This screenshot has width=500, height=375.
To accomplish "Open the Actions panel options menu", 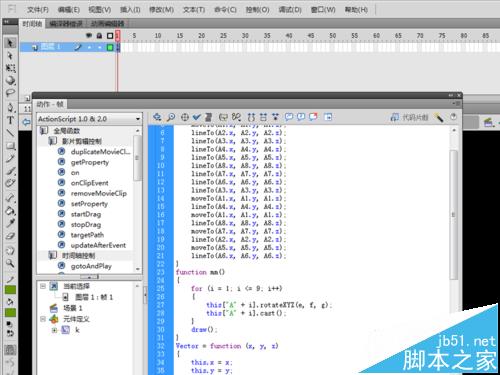I will 457,104.
